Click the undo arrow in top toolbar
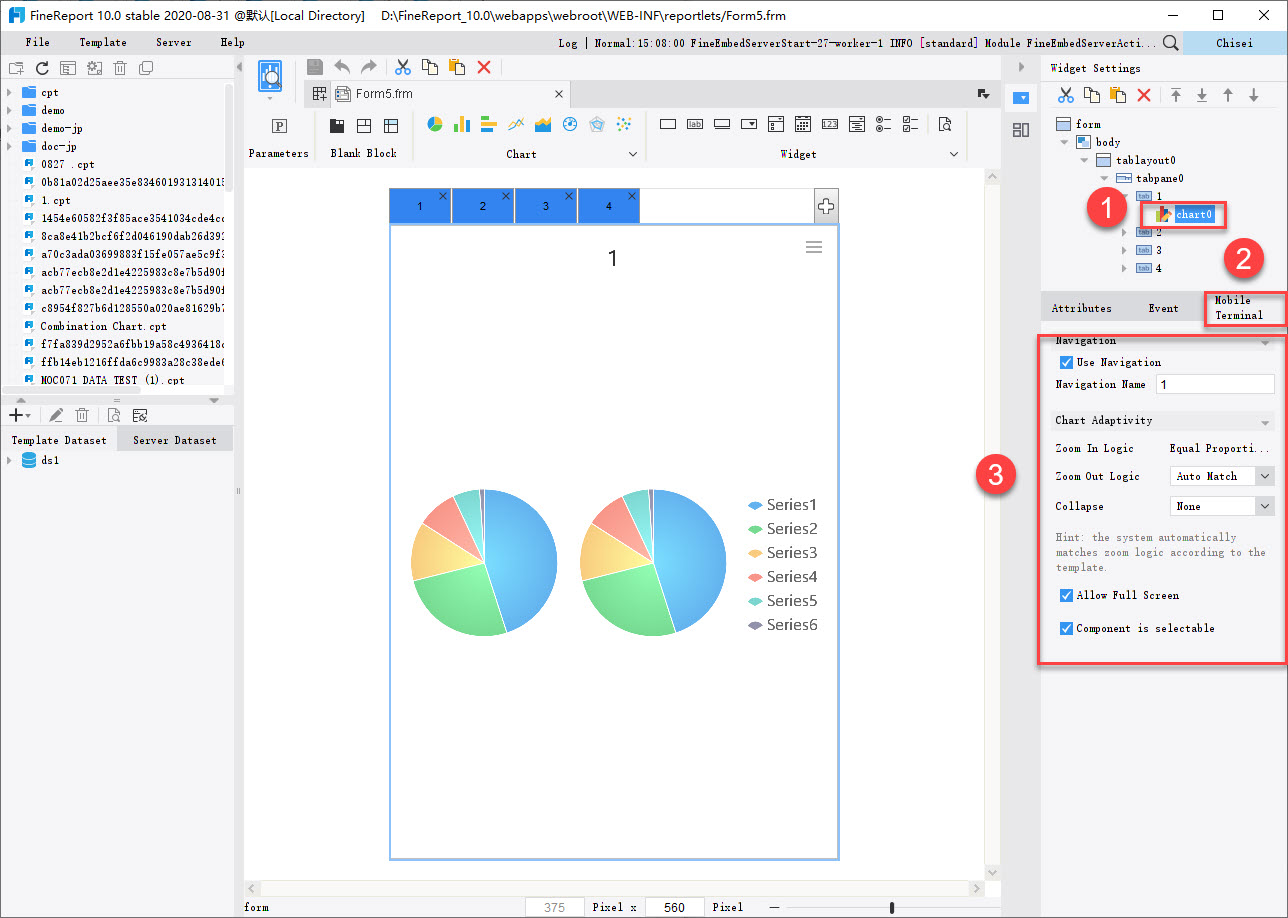This screenshot has width=1288, height=918. pyautogui.click(x=342, y=67)
